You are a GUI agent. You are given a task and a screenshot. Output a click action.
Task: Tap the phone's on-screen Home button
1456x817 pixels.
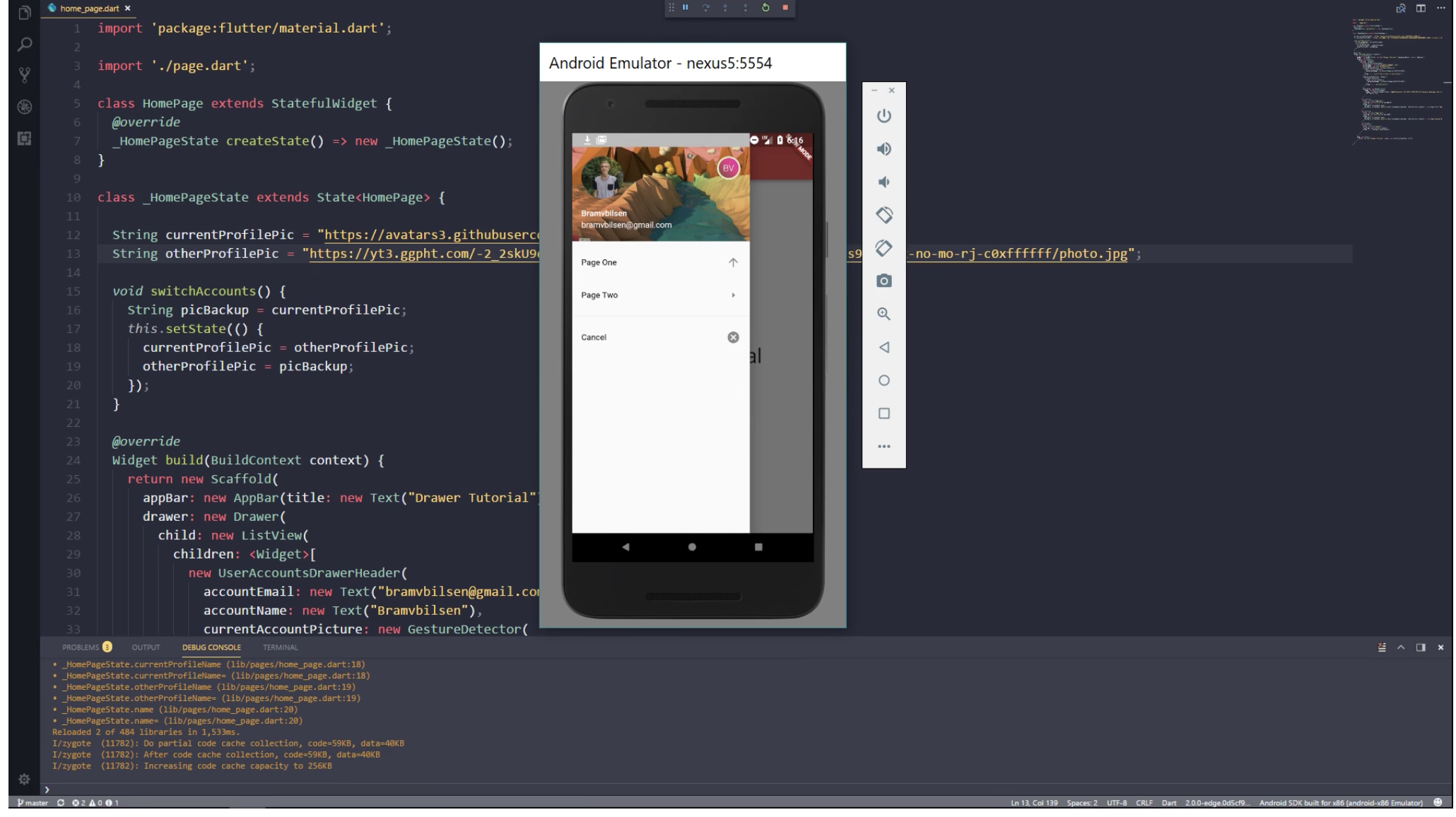click(692, 546)
